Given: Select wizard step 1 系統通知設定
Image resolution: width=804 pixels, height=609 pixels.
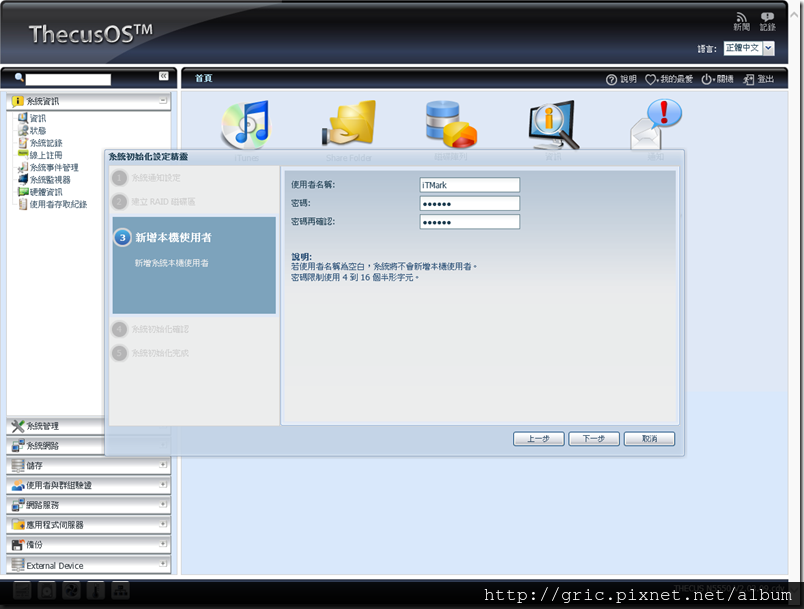Looking at the screenshot, I should click(146, 178).
